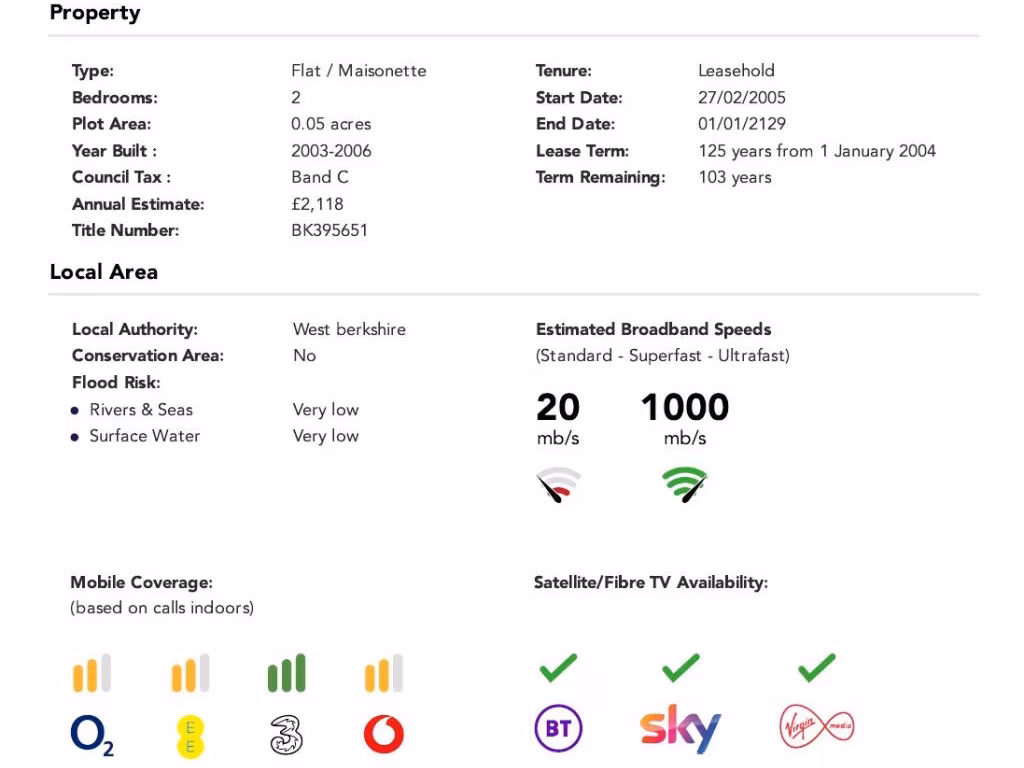Click the Three network logo
The image size is (1024, 768).
coord(287,735)
